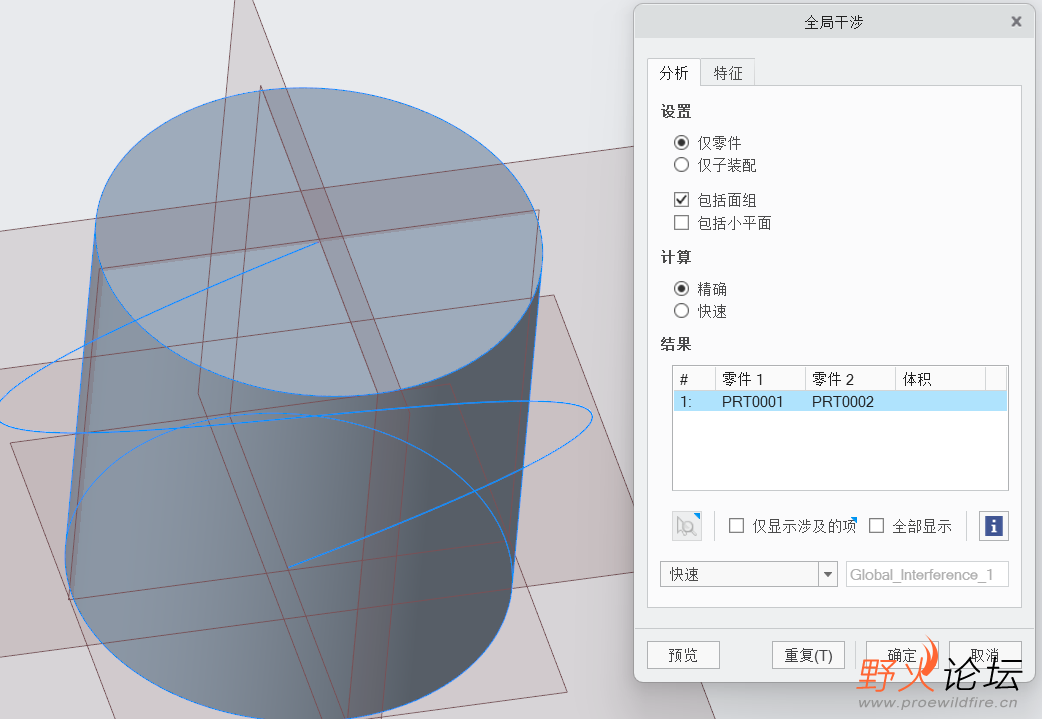Click the magnifier display-result icon
The image size is (1042, 719).
click(686, 526)
